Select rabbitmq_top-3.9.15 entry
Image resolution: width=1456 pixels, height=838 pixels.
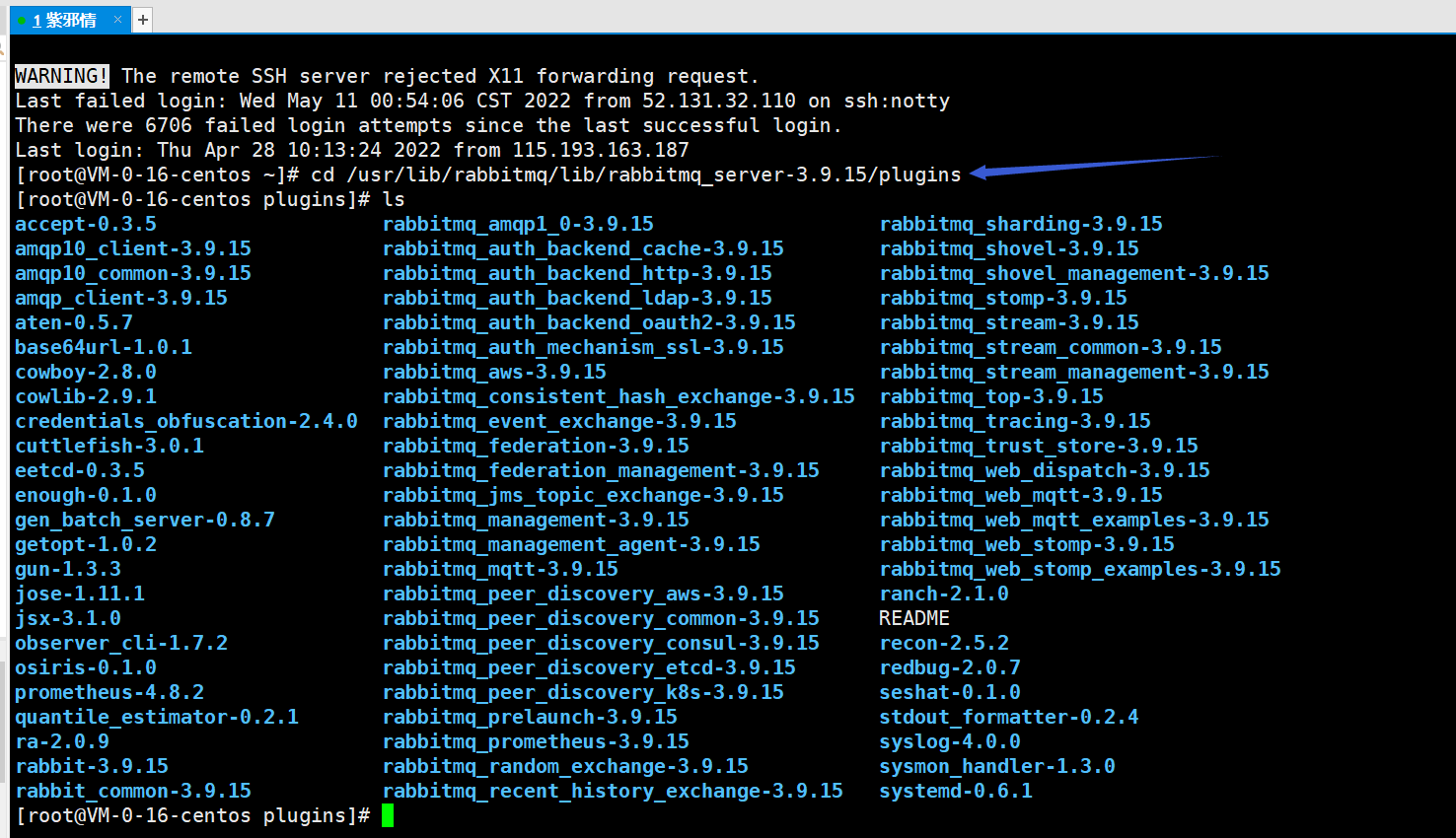coord(991,396)
